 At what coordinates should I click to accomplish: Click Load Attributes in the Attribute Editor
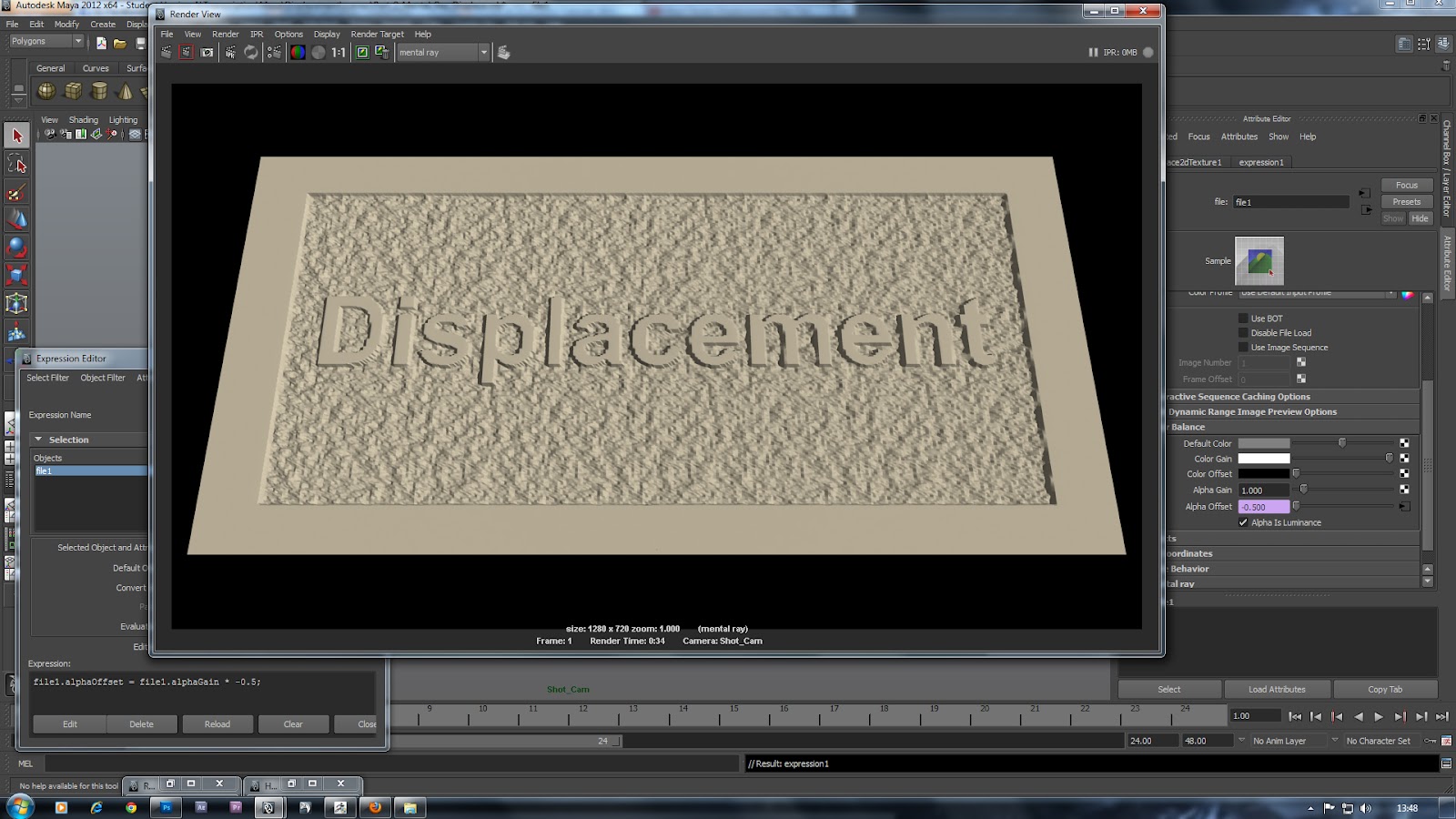point(1277,689)
